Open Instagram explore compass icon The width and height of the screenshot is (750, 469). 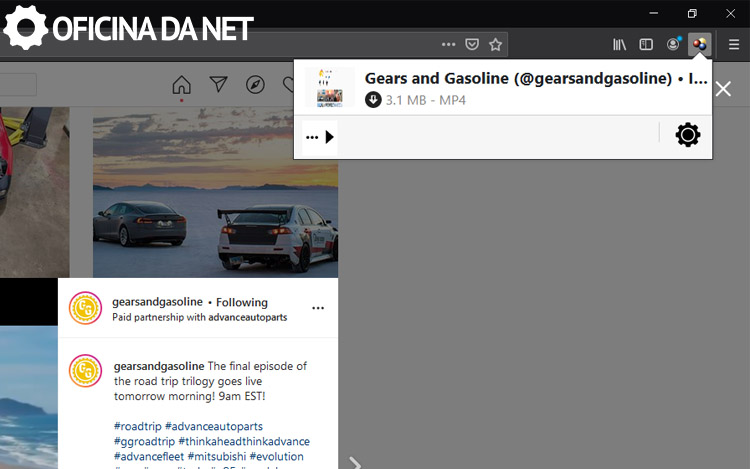(x=255, y=85)
